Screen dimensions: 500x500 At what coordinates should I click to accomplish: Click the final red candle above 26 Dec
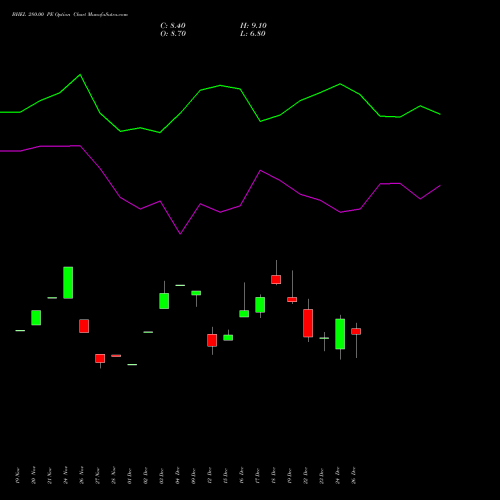356,331
